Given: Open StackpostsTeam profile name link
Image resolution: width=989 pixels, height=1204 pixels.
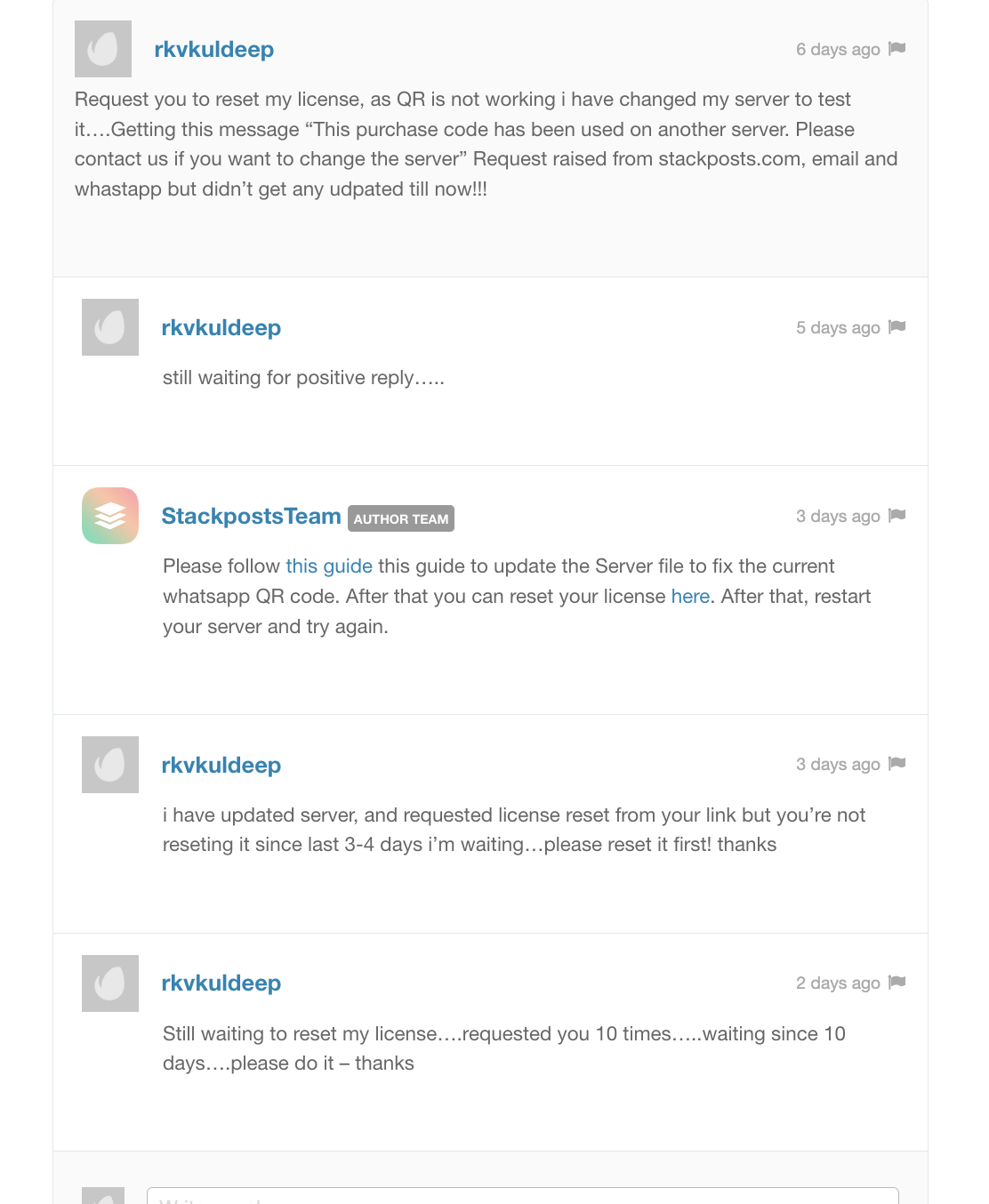Looking at the screenshot, I should point(251,517).
